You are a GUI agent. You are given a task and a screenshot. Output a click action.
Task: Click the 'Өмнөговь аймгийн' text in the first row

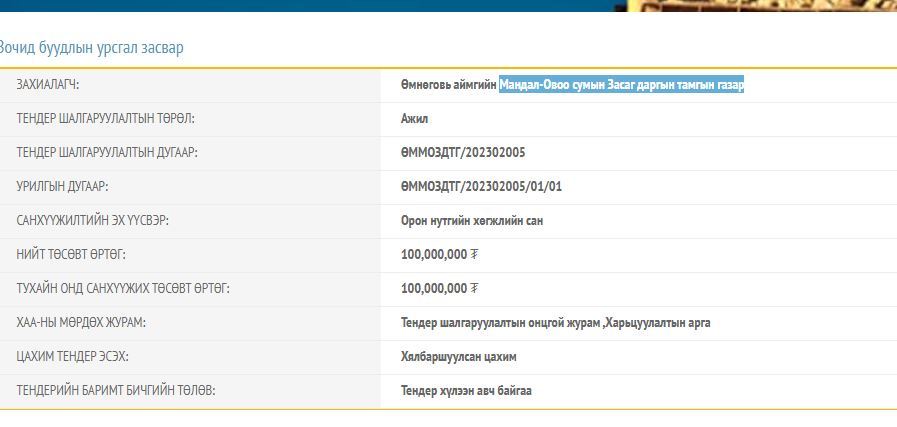(448, 85)
